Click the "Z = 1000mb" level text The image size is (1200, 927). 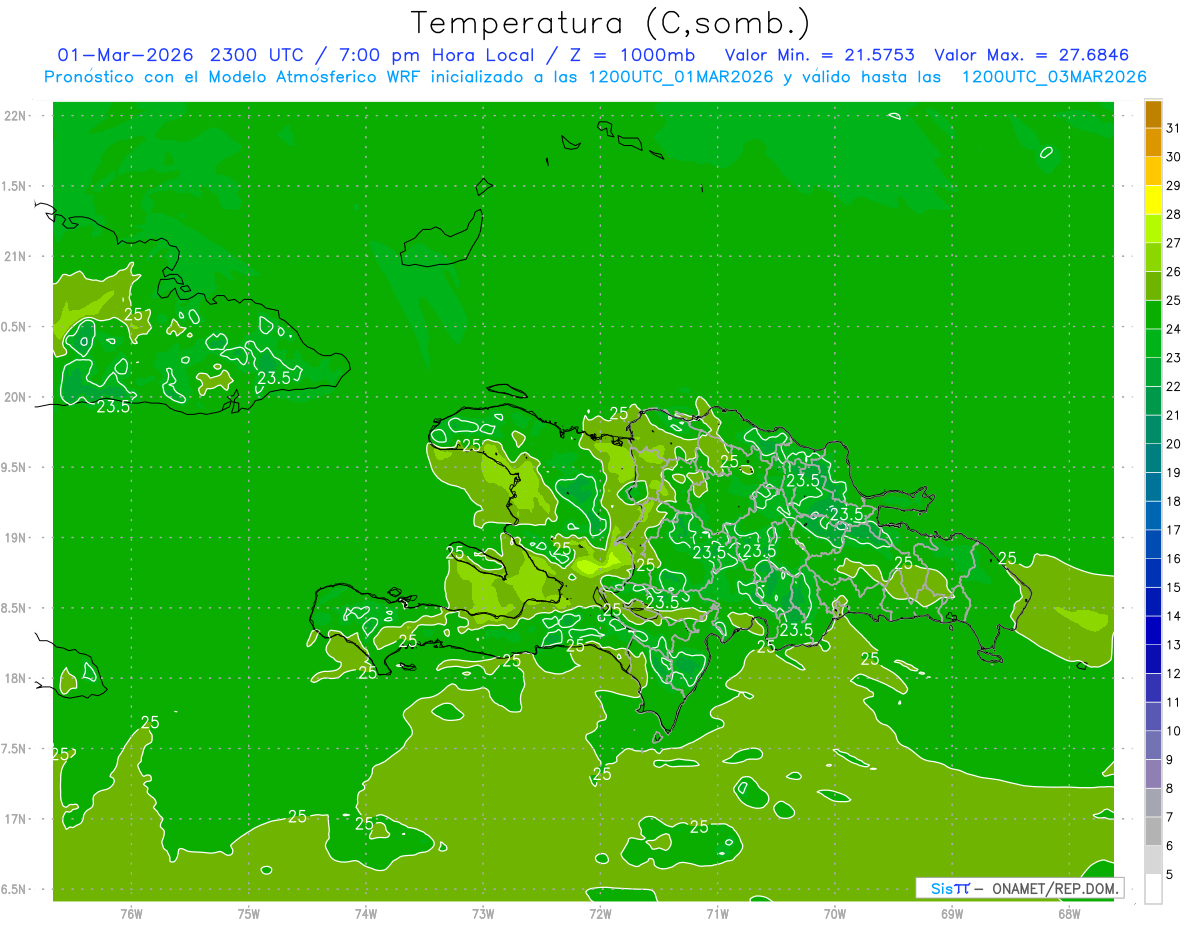[x=633, y=55]
